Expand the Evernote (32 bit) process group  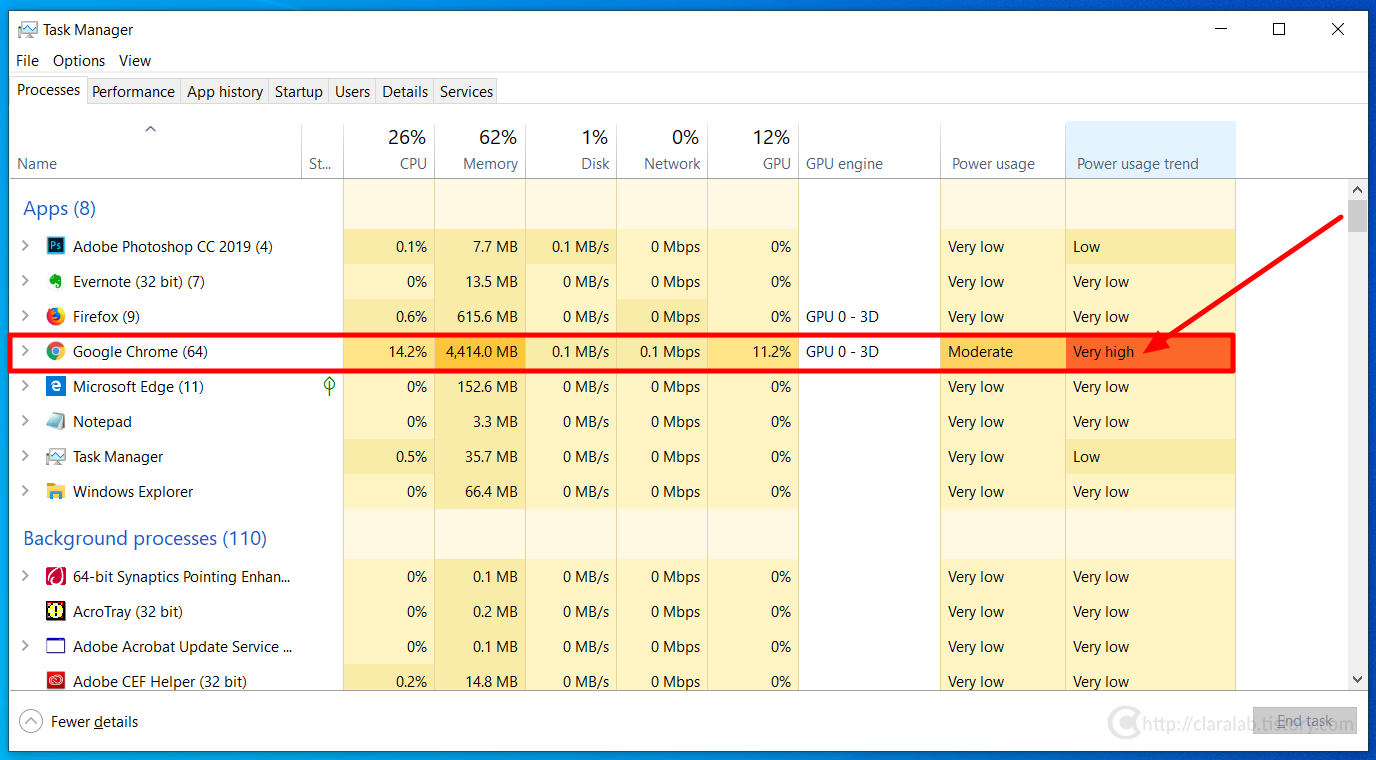[26, 281]
